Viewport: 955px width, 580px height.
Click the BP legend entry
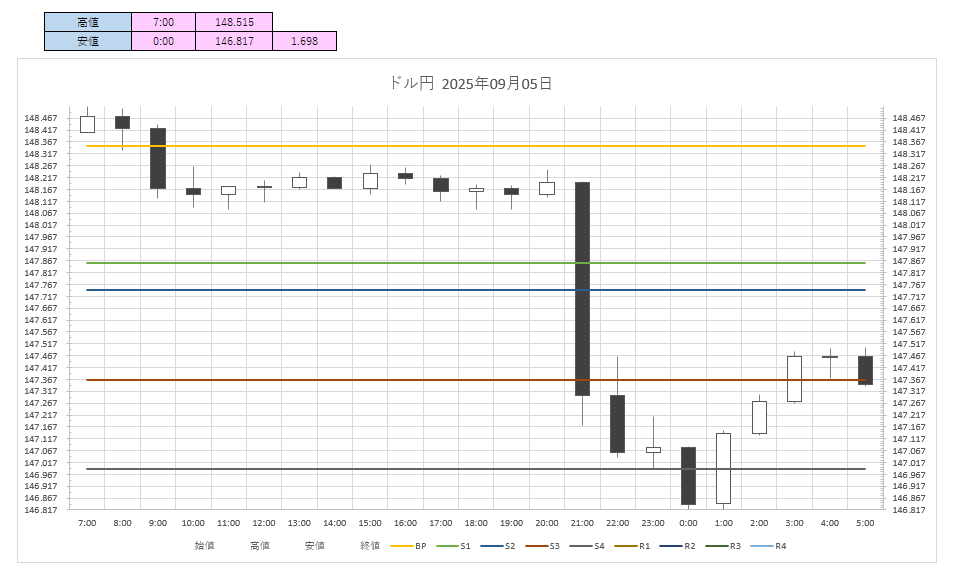tap(409, 546)
